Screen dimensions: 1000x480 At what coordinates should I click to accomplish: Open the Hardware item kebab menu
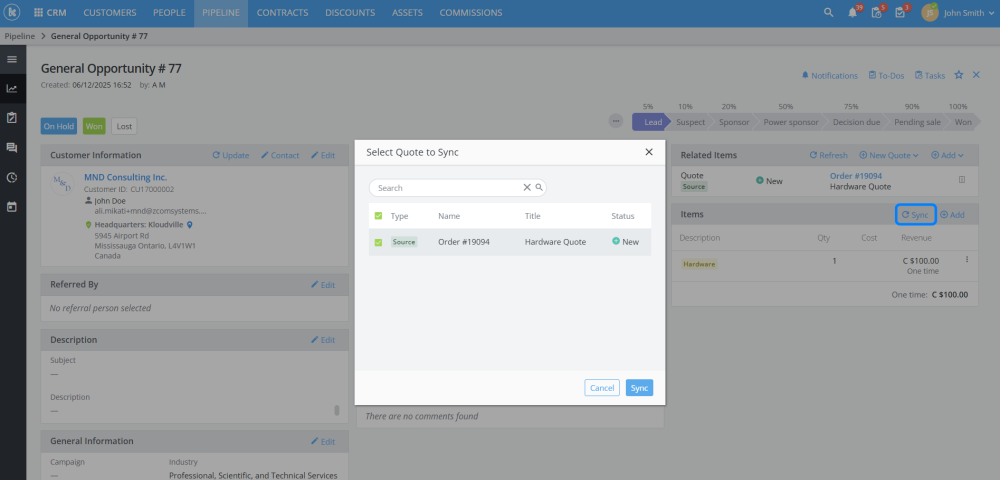[967, 259]
